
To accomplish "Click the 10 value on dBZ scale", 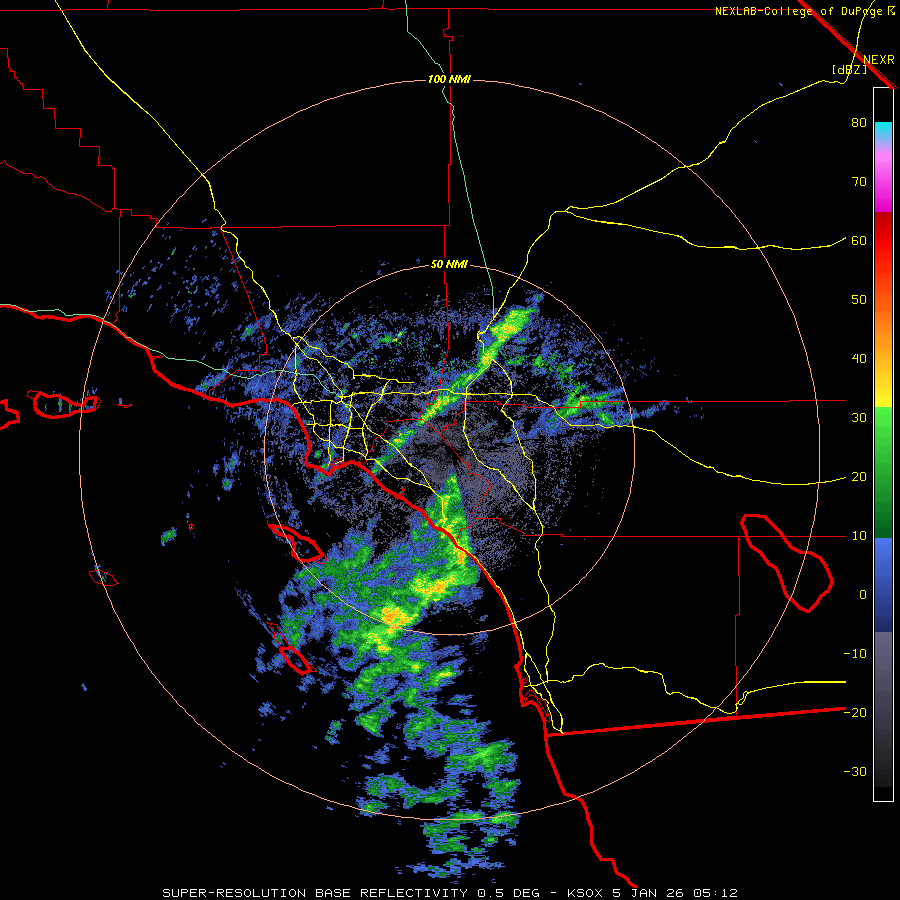I will (x=859, y=536).
